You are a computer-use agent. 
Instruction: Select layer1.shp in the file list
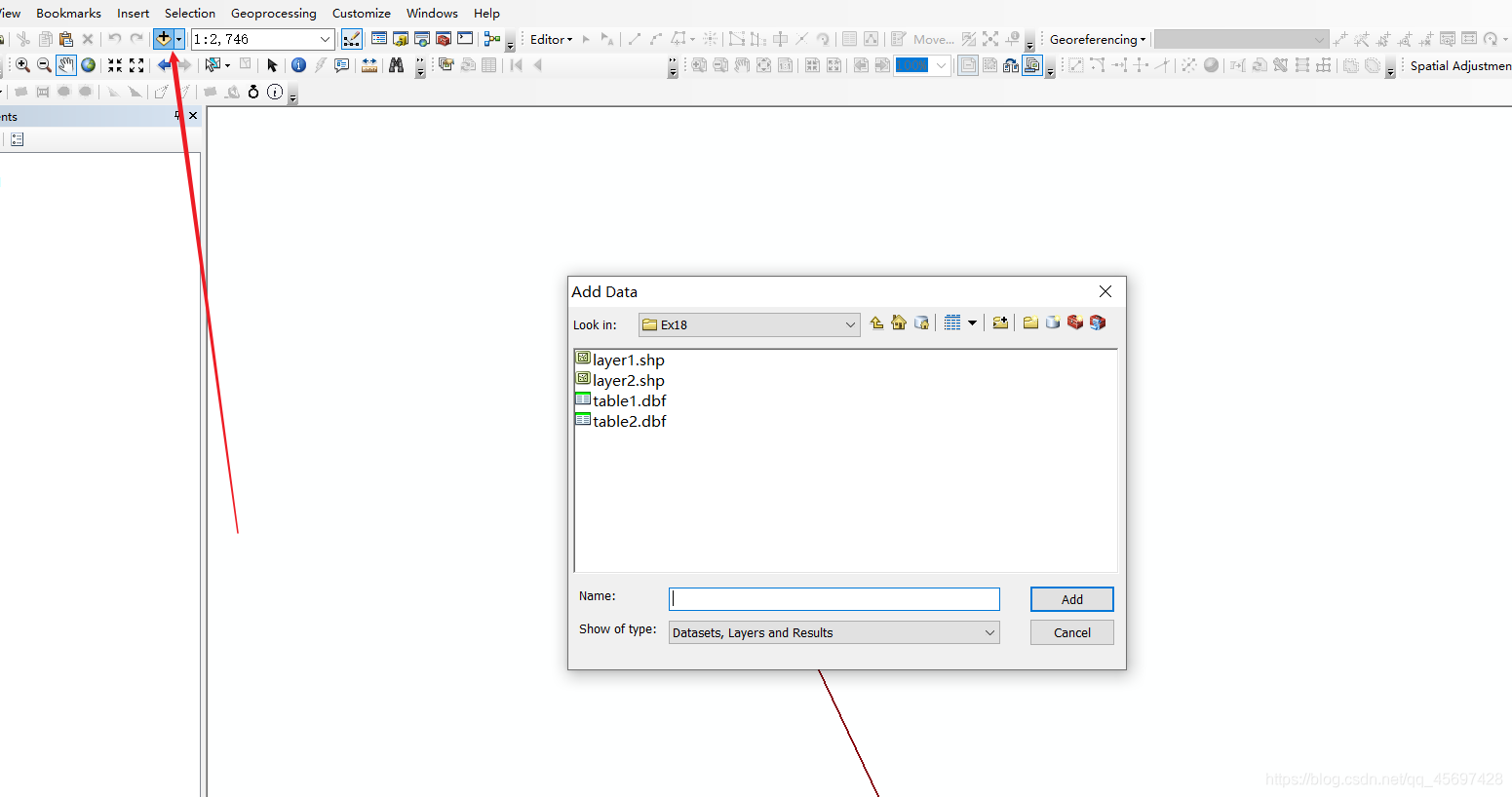pyautogui.click(x=620, y=360)
